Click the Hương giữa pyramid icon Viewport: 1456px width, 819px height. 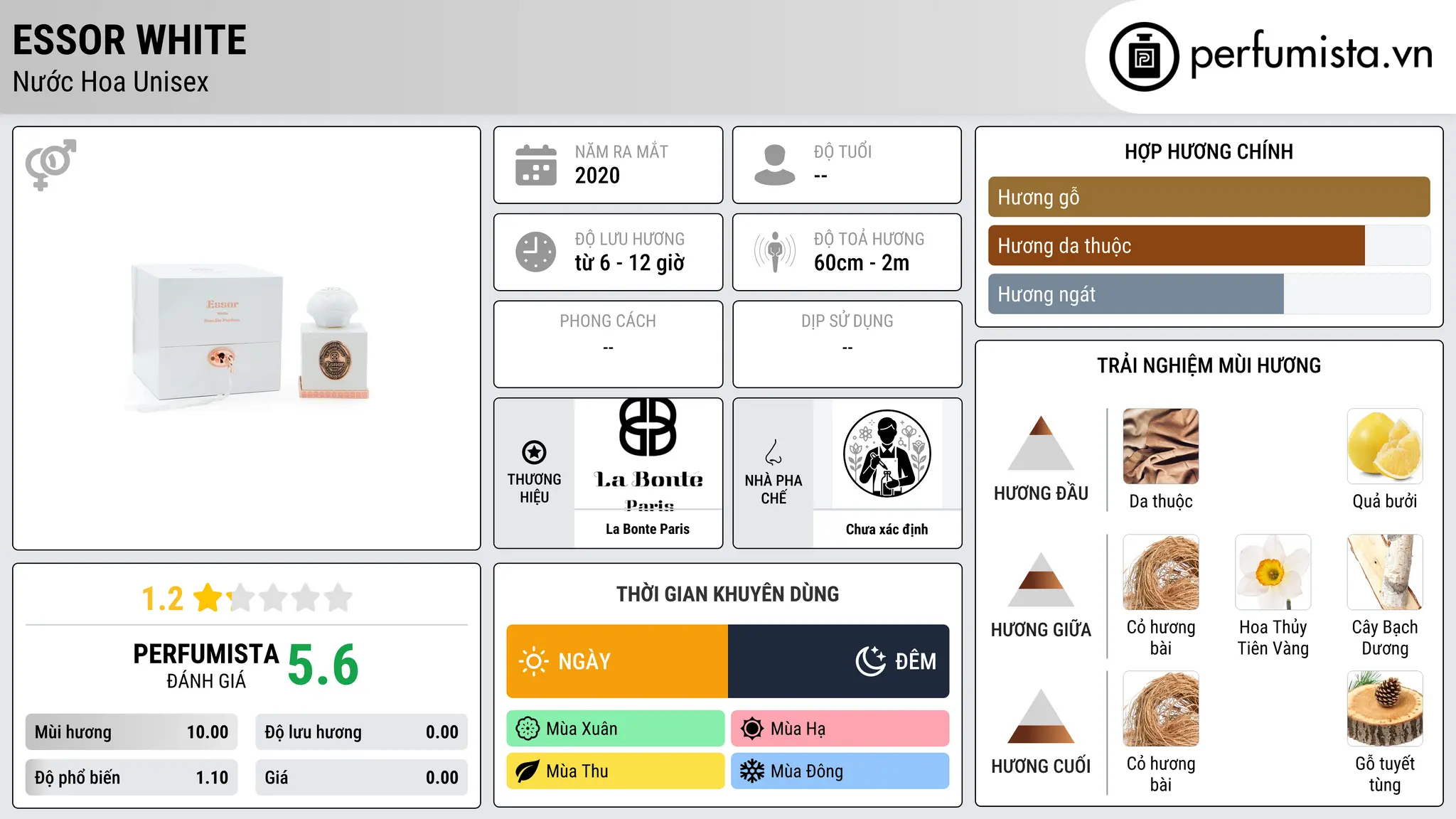pyautogui.click(x=1041, y=579)
